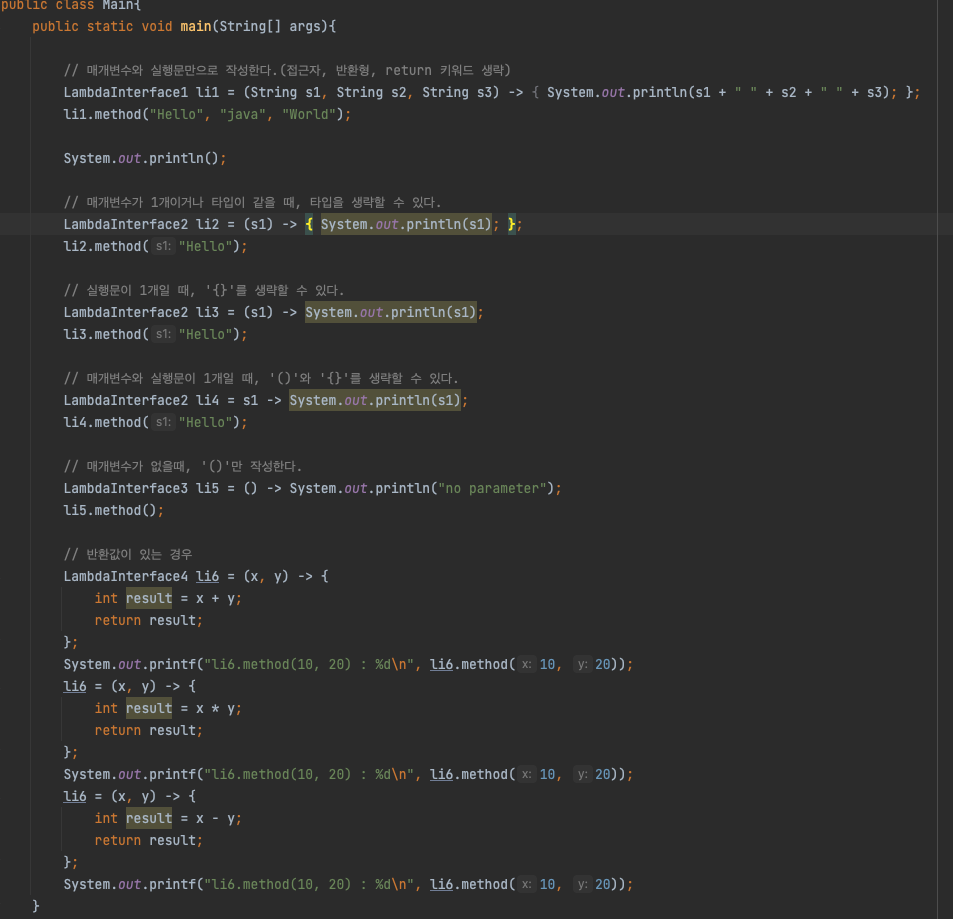Click the LambdaInterface1 type name
The height and width of the screenshot is (919, 953).
[126, 92]
